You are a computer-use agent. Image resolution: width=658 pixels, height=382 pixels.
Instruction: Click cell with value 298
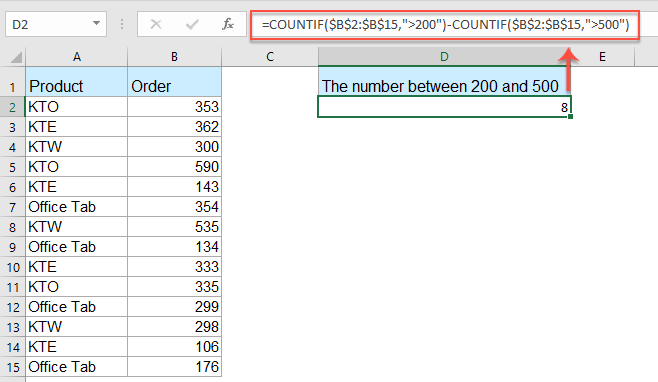click(x=174, y=327)
